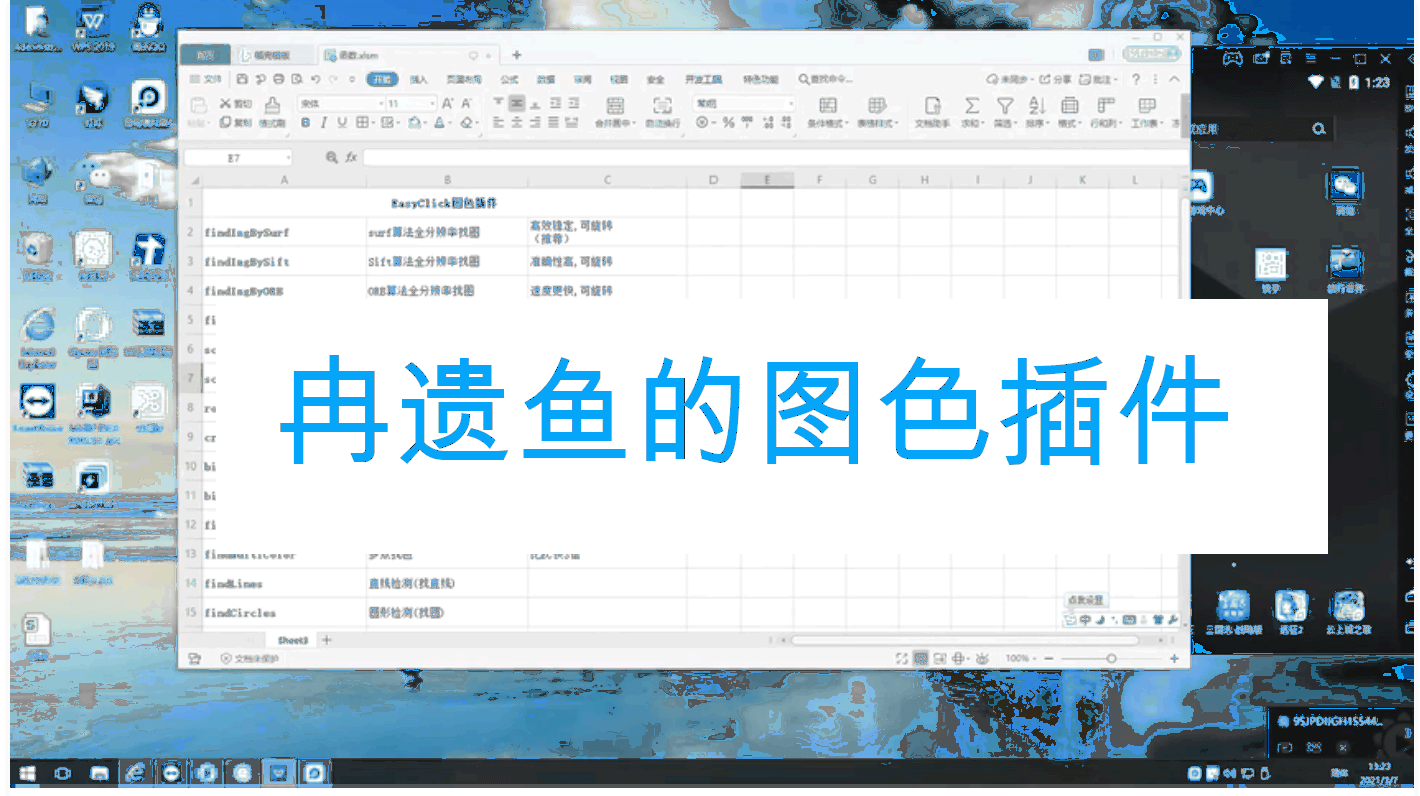Toggle Underline formatting
This screenshot has width=1420, height=796.
coord(341,123)
